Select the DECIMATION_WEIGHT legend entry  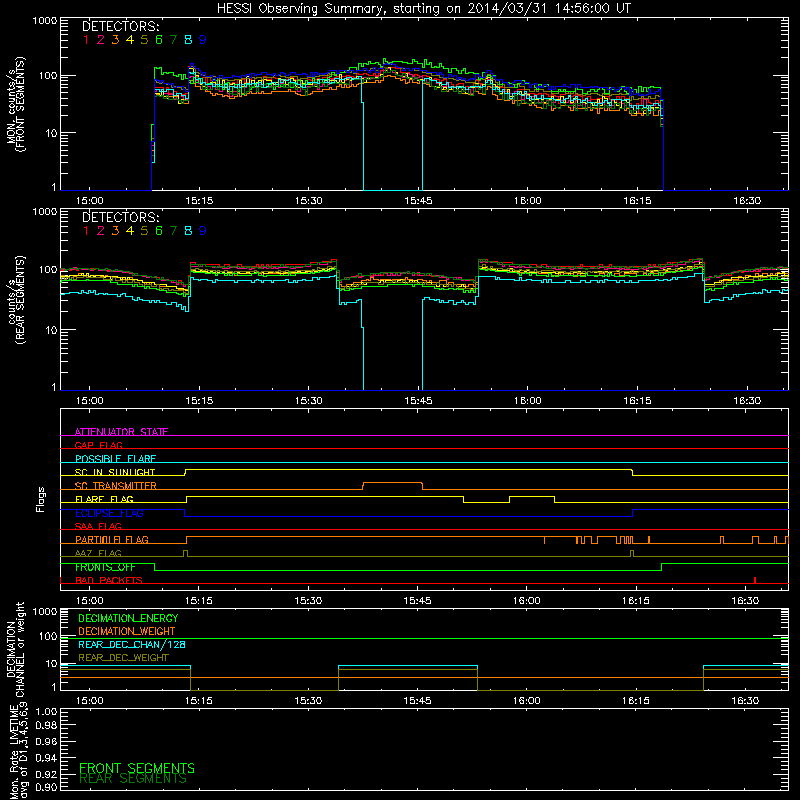pos(127,631)
